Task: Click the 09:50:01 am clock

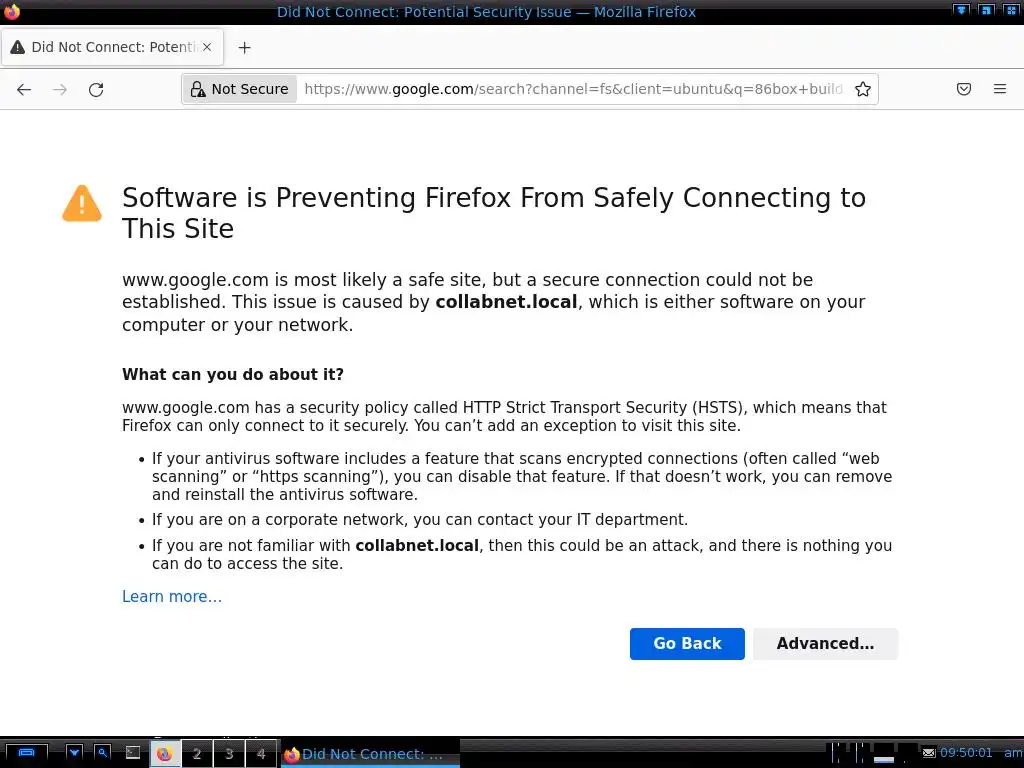Action: pyautogui.click(x=982, y=753)
